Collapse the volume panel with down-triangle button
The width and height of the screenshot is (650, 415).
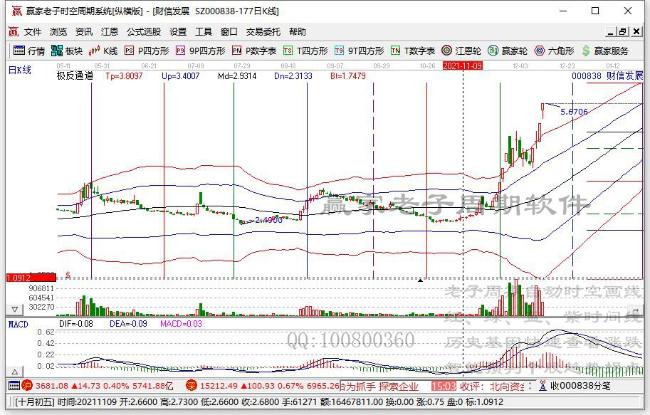point(15,309)
